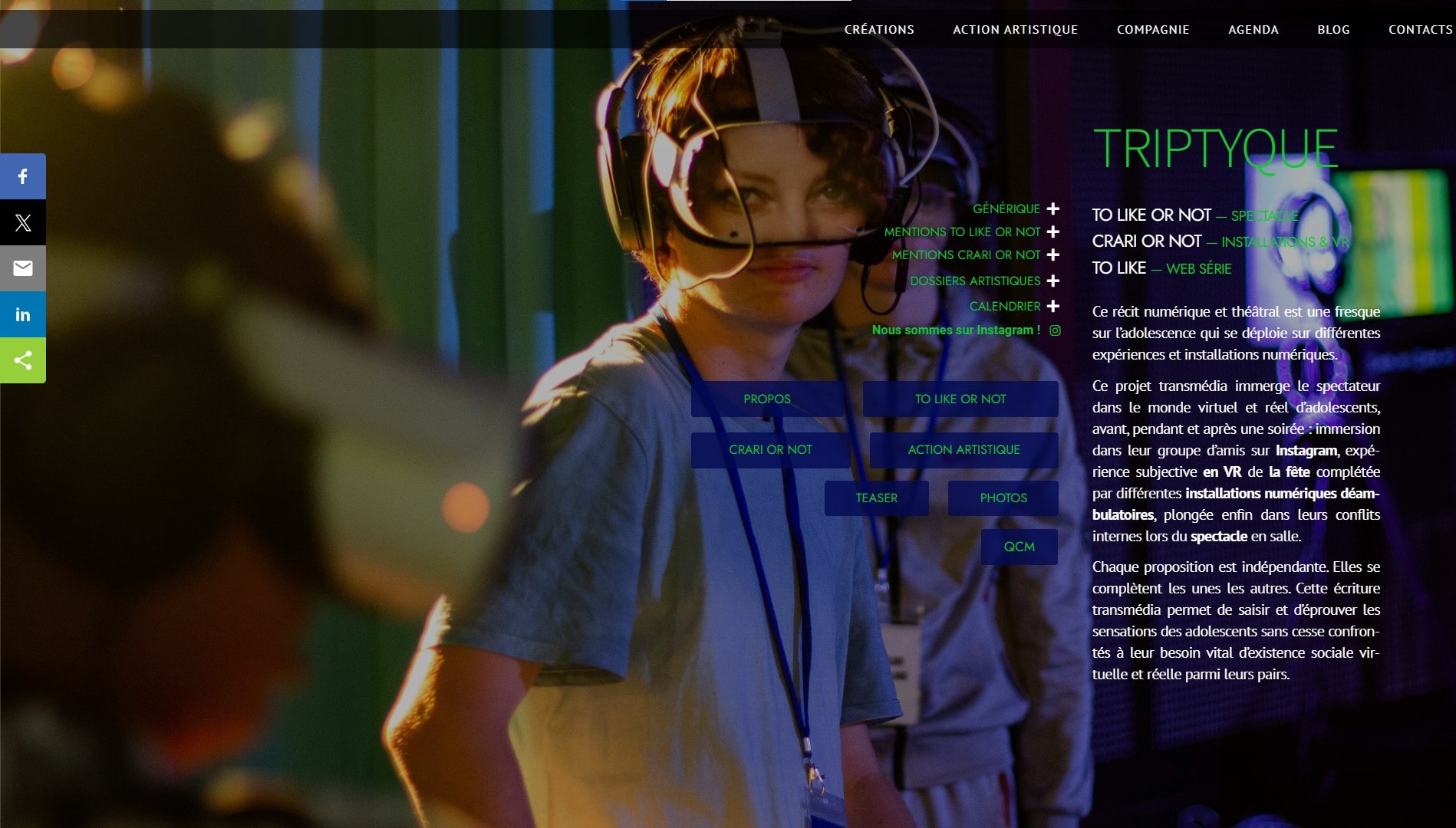Share page on LinkedIn
This screenshot has height=828, width=1456.
(x=23, y=314)
